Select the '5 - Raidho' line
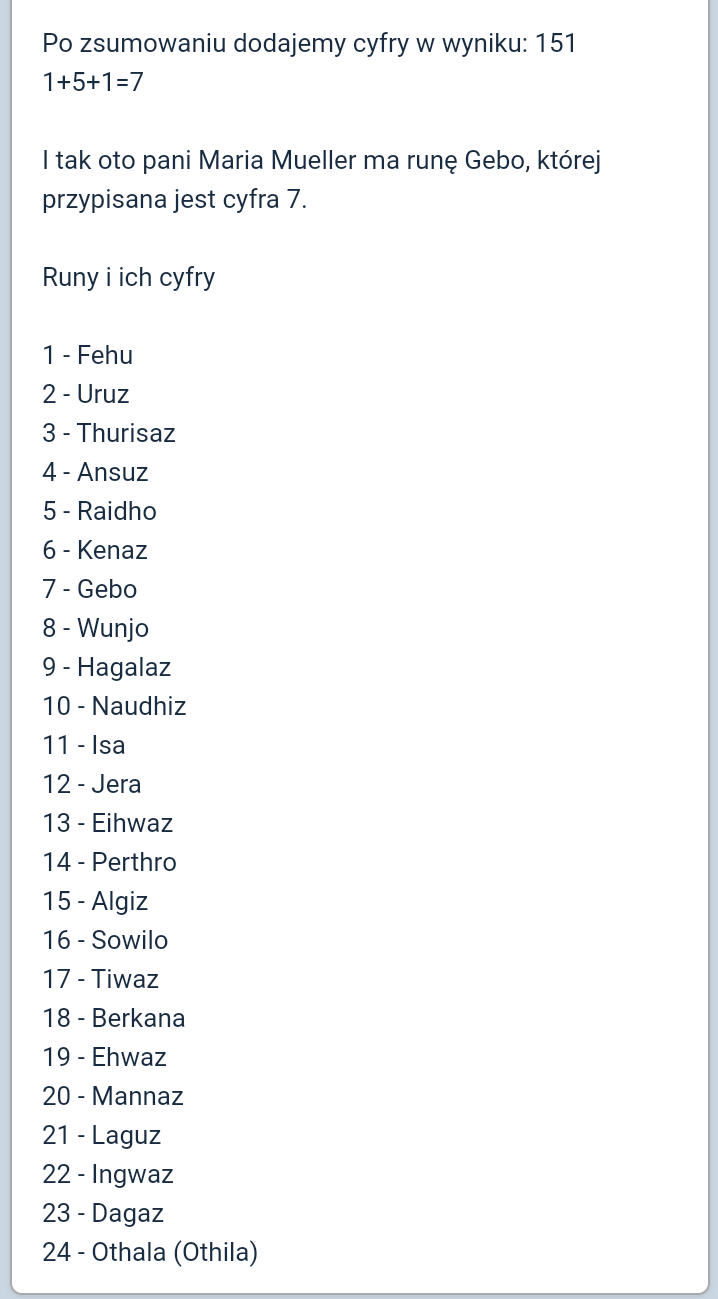718x1299 pixels. tap(100, 511)
